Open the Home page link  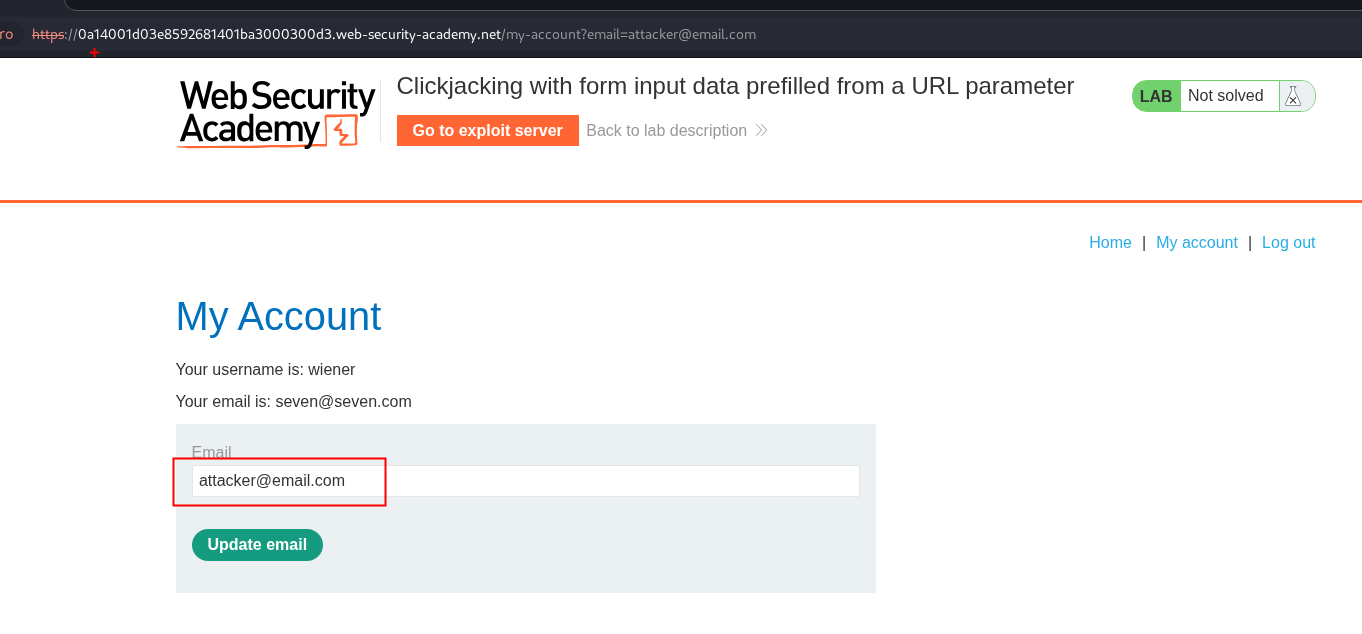point(1110,243)
